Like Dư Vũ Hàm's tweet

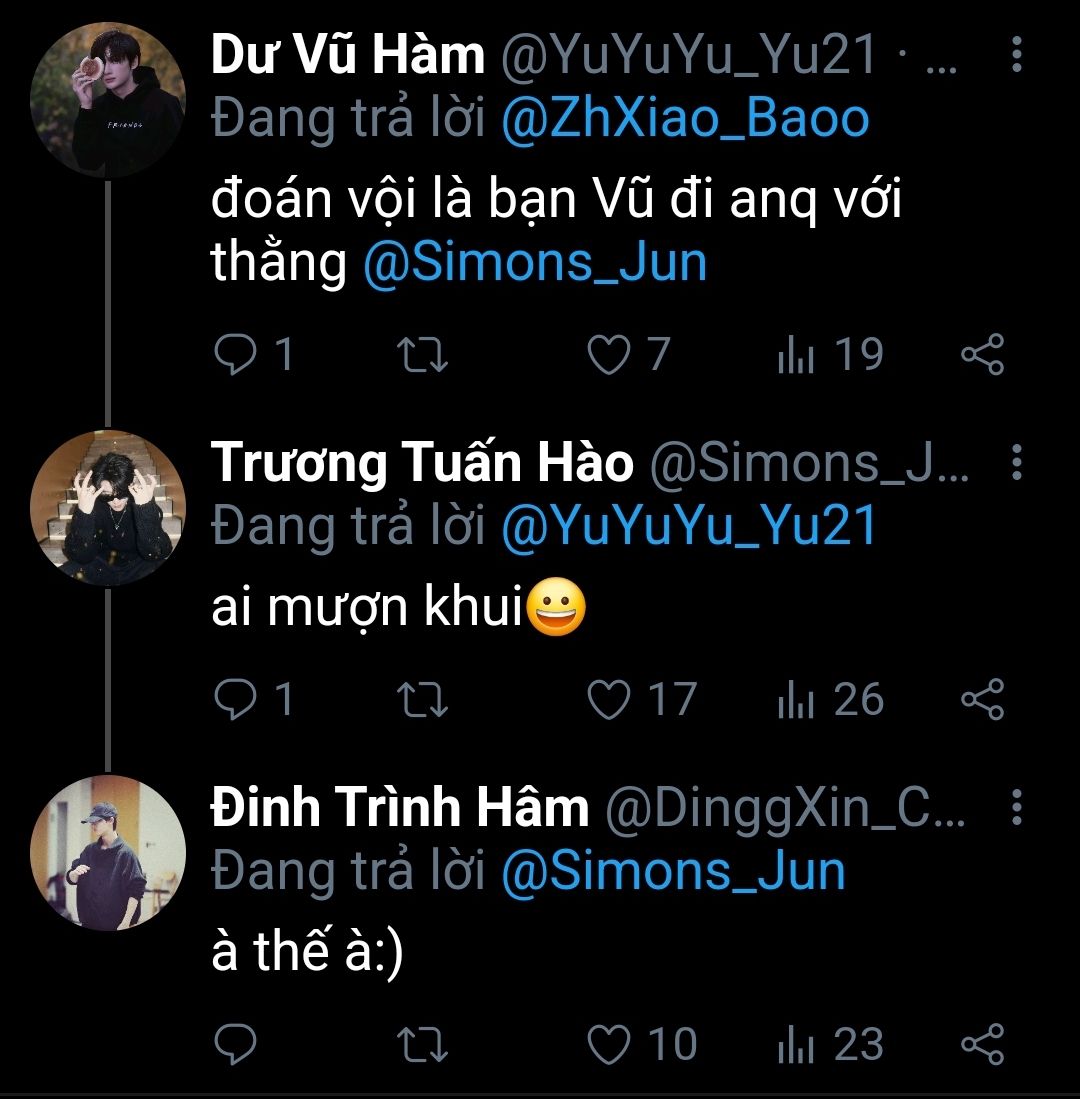tap(607, 355)
